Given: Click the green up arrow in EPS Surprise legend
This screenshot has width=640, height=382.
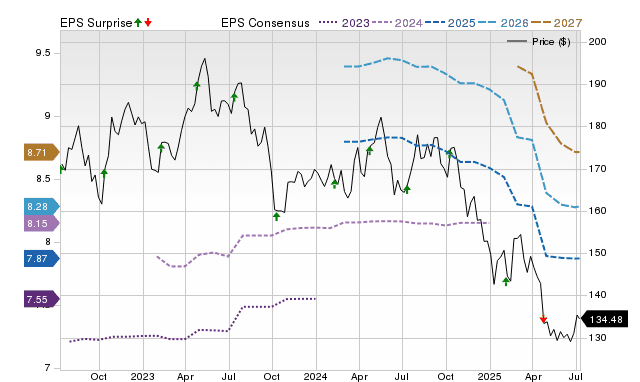Looking at the screenshot, I should (x=138, y=22).
